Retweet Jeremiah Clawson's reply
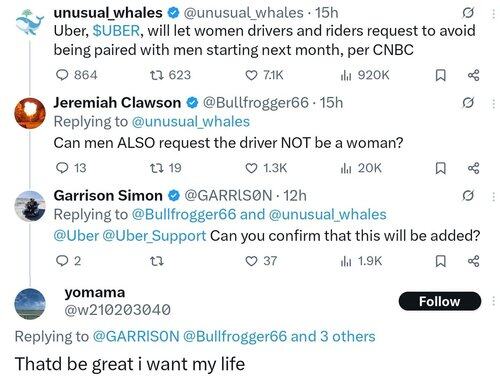Viewport: 500px width, 378px height. click(166, 168)
